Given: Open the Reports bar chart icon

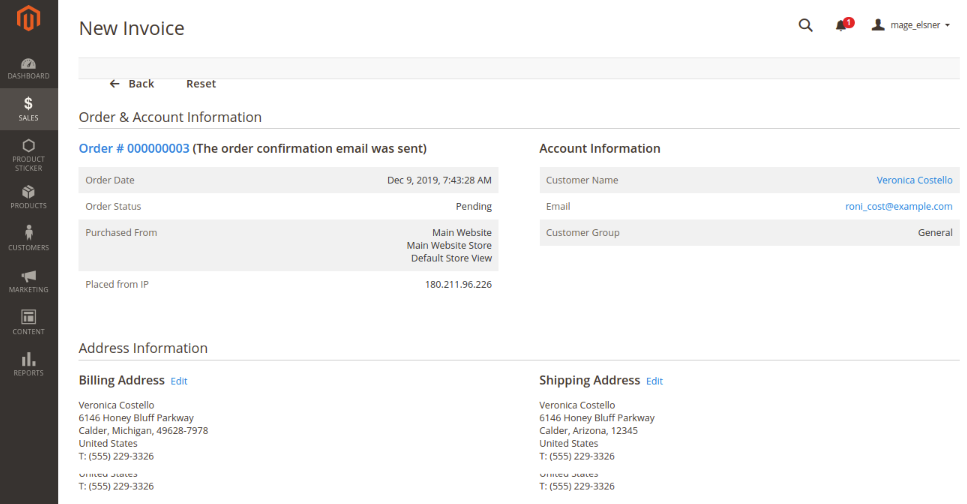Looking at the screenshot, I should pyautogui.click(x=28, y=364).
